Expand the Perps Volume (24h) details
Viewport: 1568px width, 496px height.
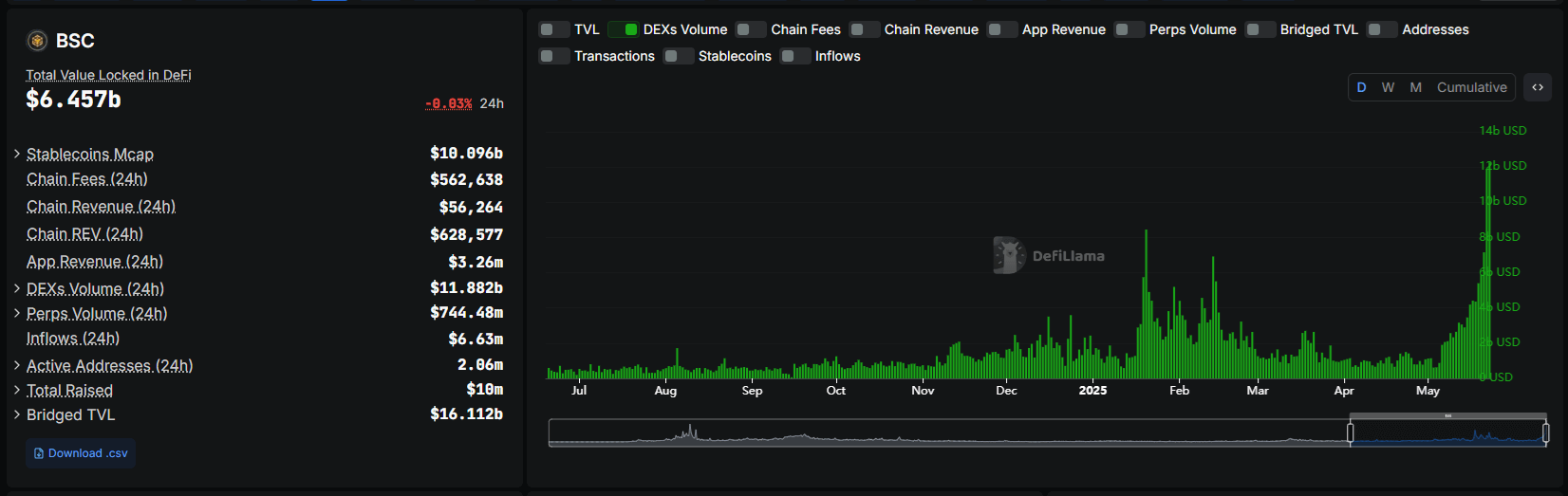click(x=17, y=313)
